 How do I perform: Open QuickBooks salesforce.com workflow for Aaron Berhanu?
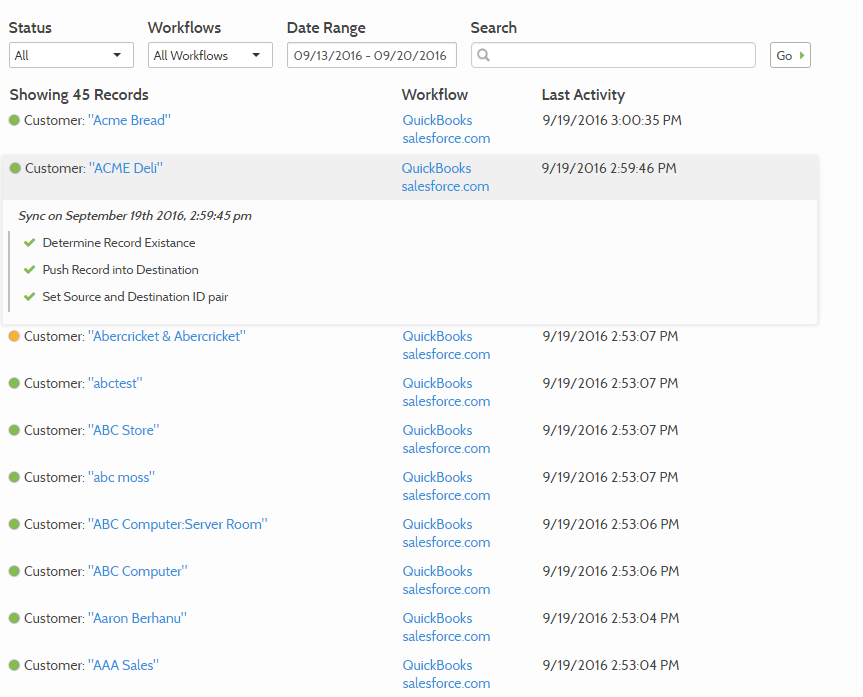[x=446, y=627]
